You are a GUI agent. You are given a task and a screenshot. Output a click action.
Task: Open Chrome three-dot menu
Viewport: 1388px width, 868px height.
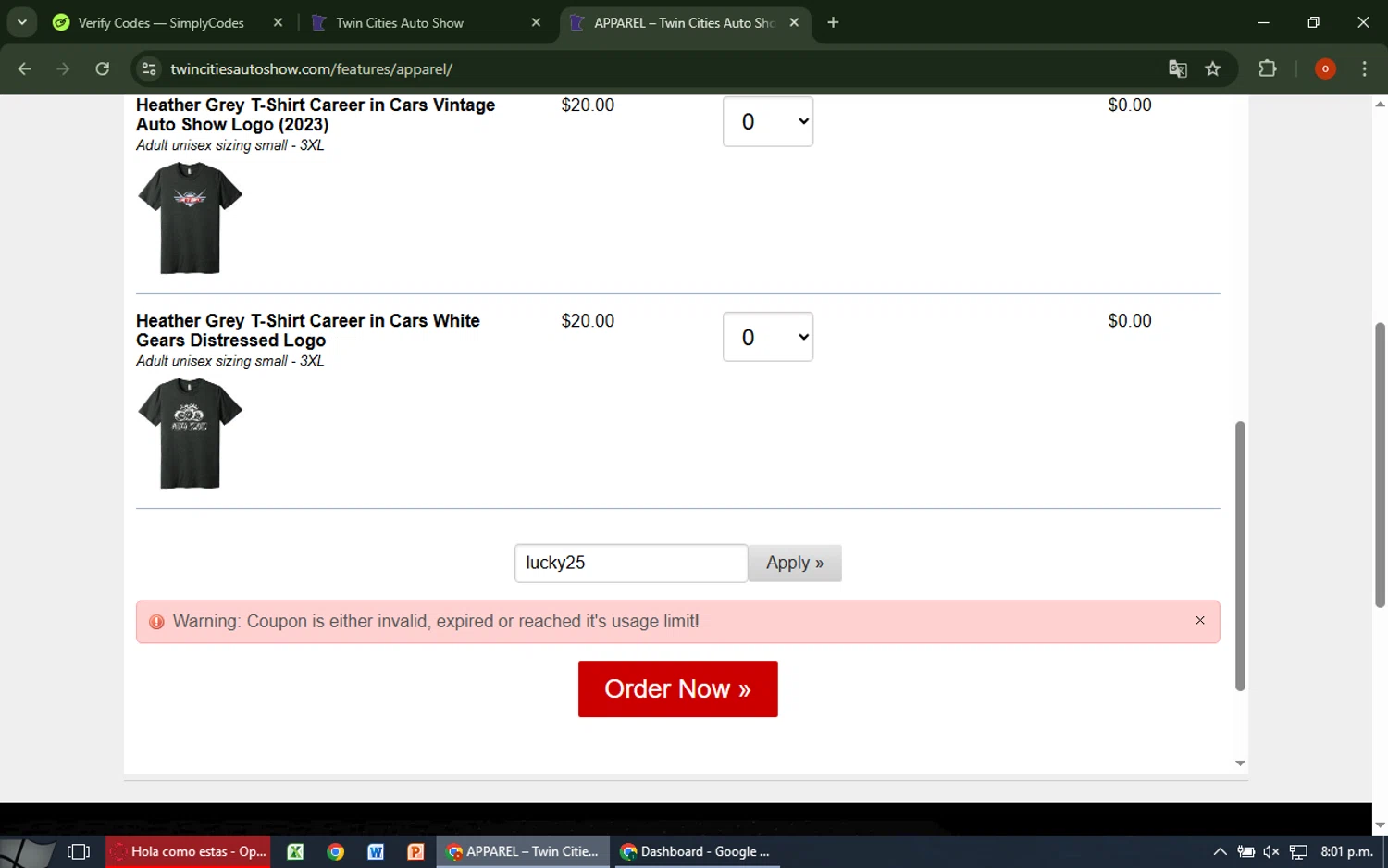coord(1365,68)
